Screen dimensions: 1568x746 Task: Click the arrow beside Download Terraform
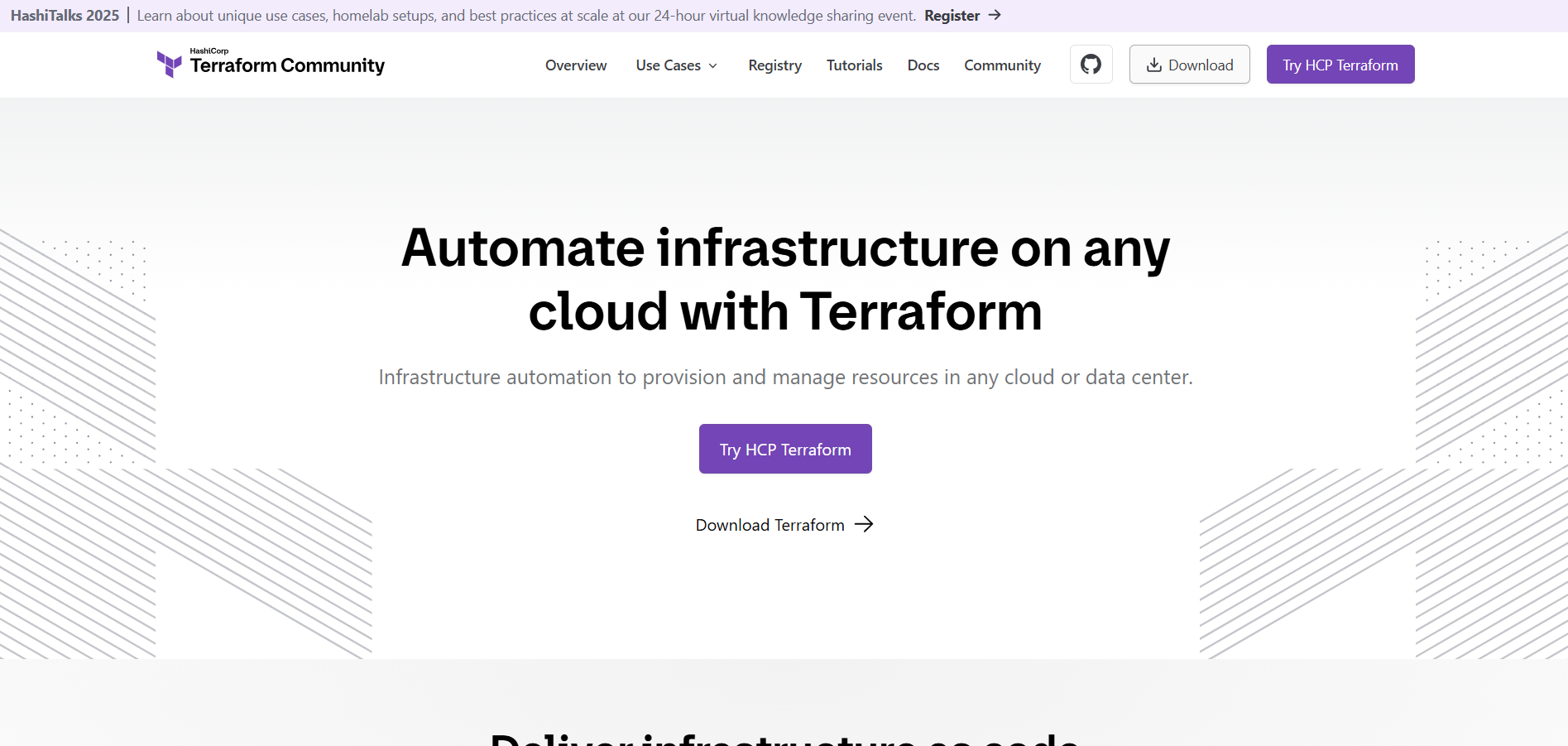(864, 524)
